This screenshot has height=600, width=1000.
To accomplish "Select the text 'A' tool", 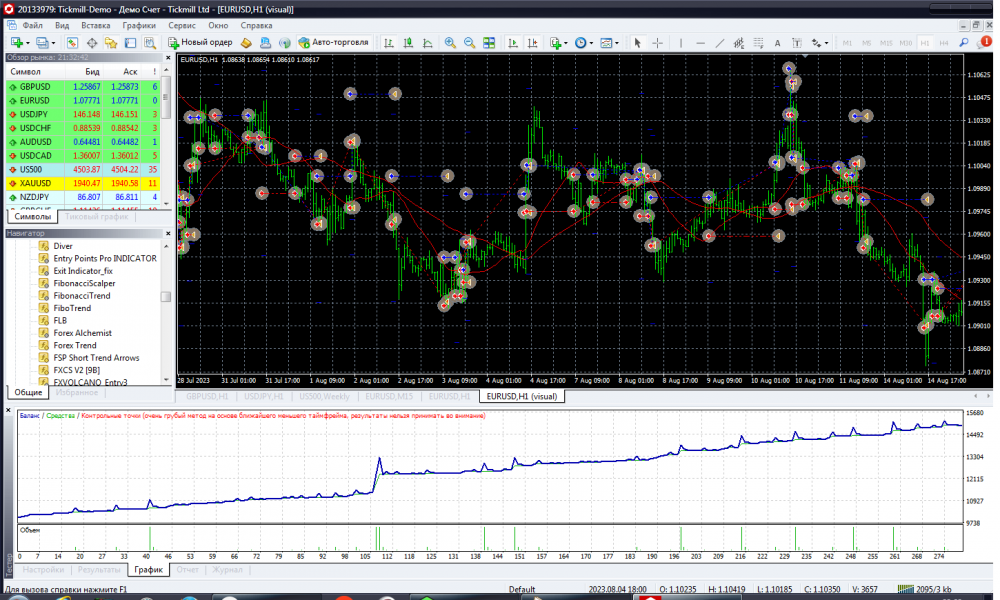I will point(777,43).
